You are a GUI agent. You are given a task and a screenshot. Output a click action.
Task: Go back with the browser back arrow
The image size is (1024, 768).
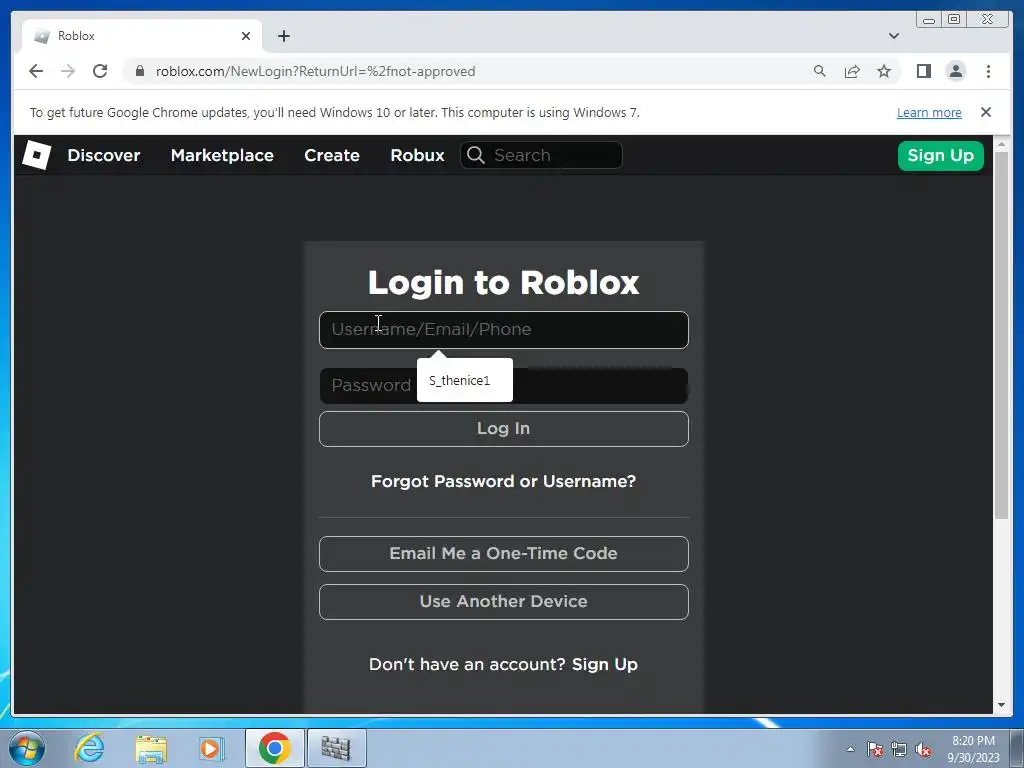(36, 71)
